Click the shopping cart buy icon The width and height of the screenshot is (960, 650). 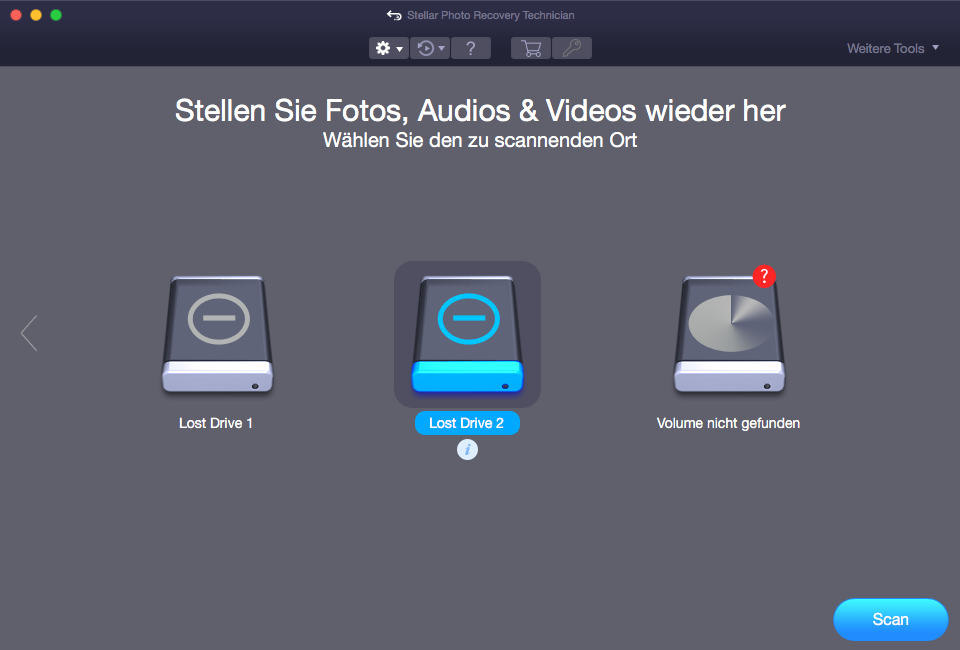(x=531, y=48)
